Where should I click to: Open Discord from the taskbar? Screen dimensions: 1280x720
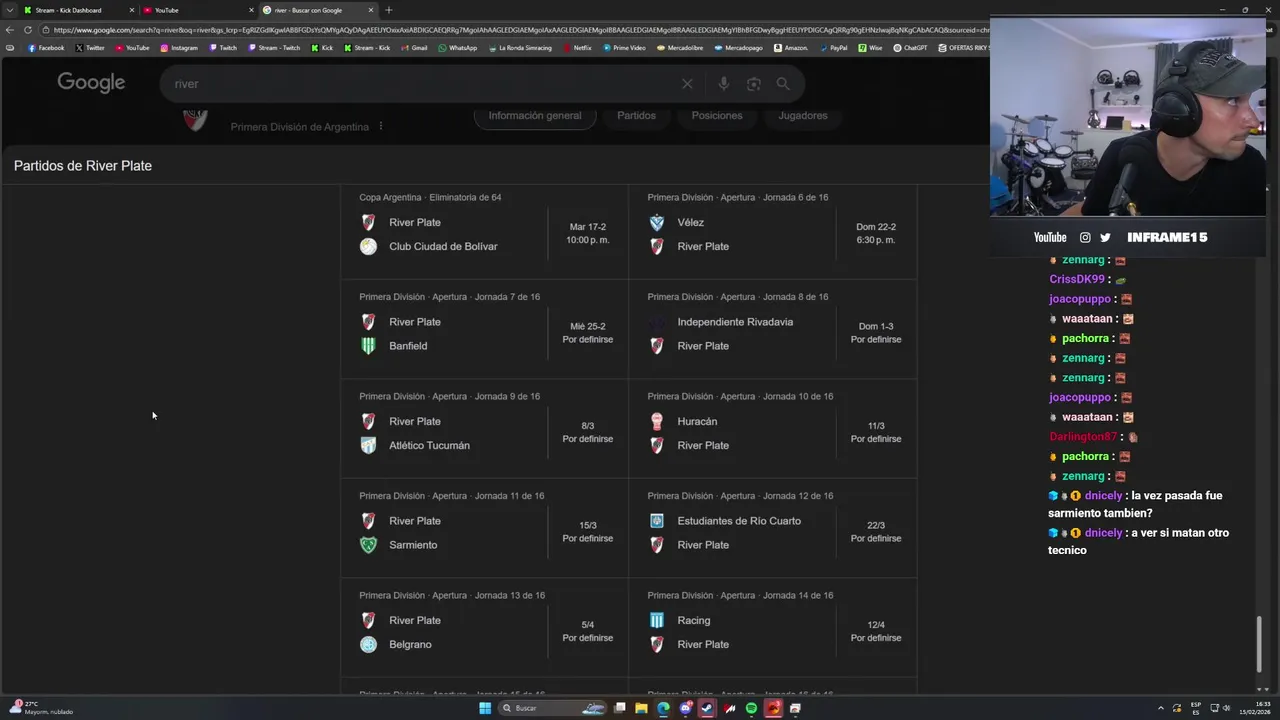pos(685,708)
